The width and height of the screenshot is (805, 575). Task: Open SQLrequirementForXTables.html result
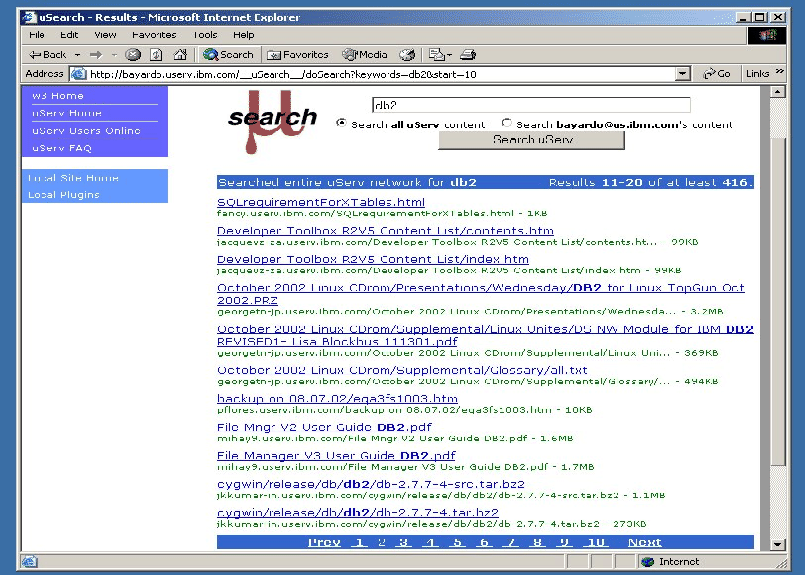point(321,202)
